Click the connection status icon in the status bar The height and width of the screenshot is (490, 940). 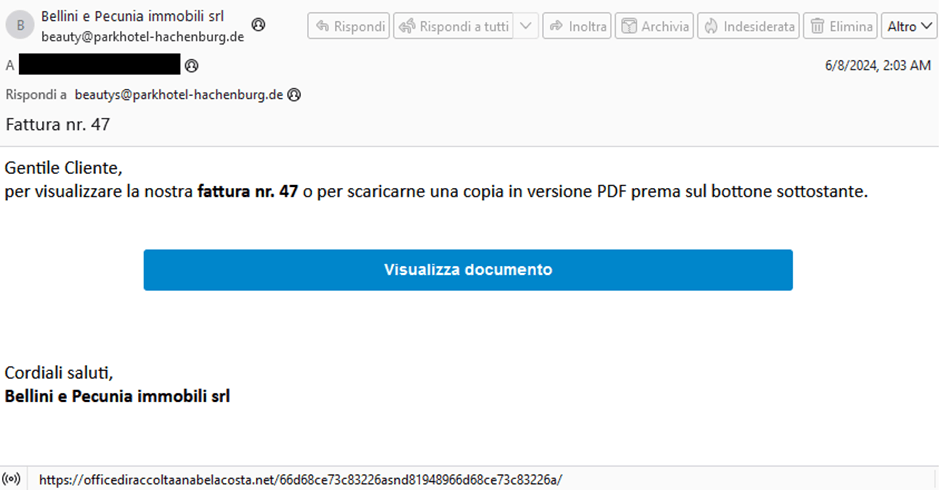pyautogui.click(x=11, y=479)
